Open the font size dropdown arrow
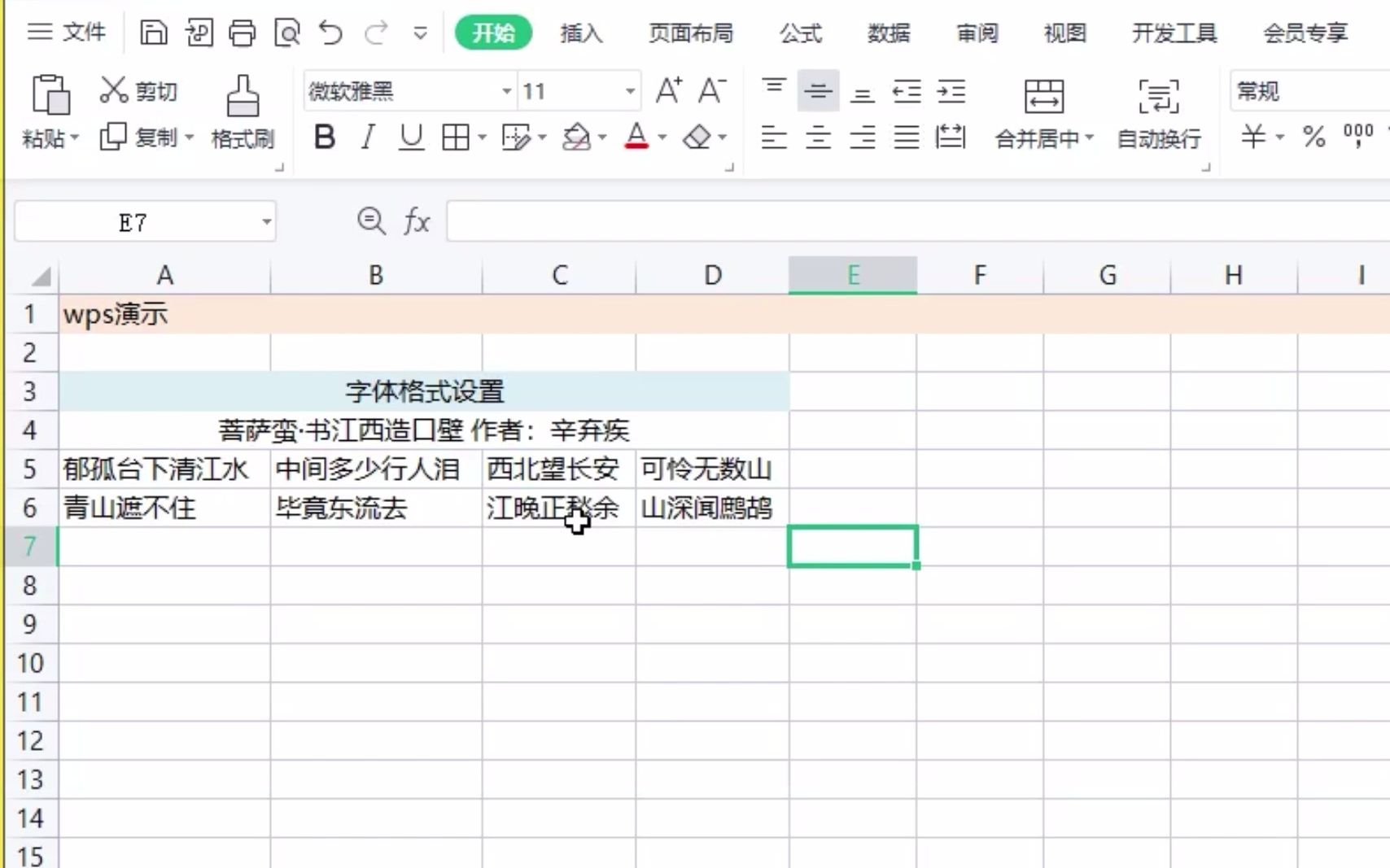 (x=630, y=91)
